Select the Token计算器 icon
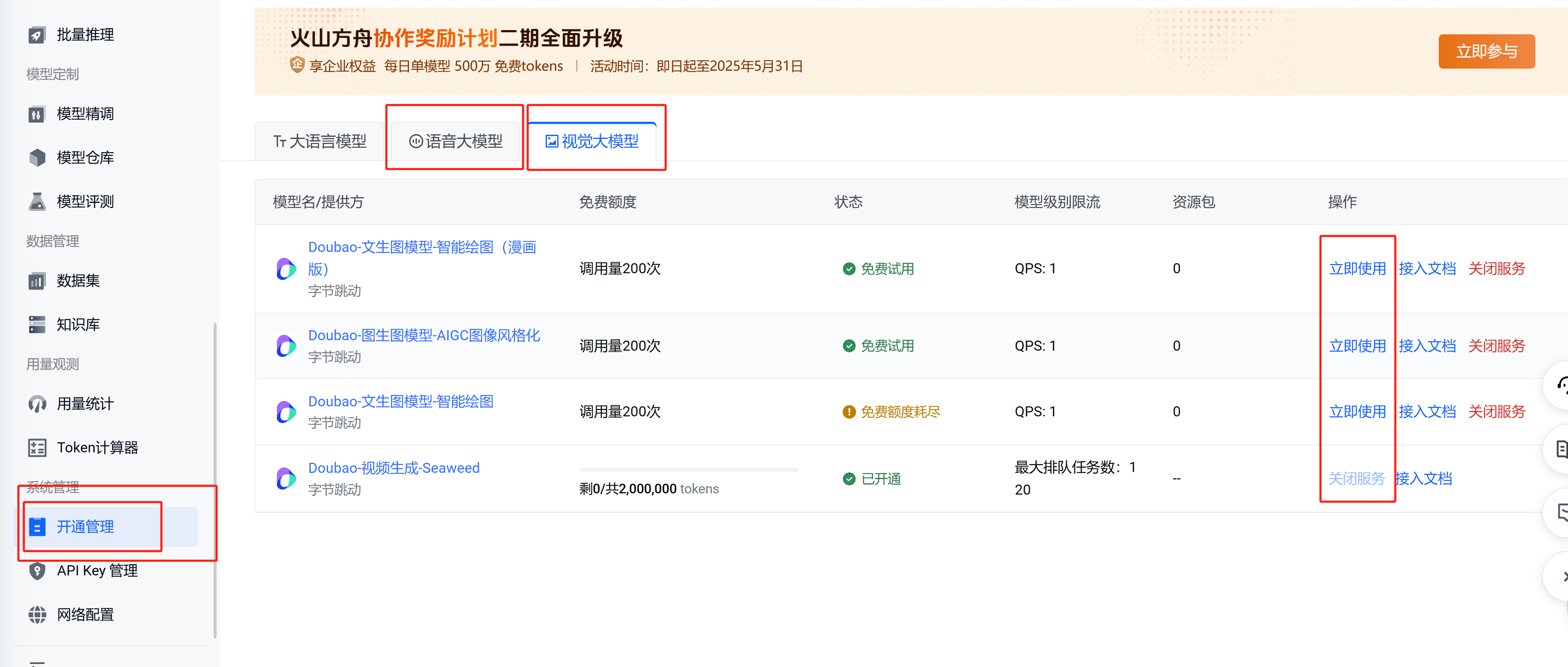This screenshot has width=1568, height=667. tap(36, 448)
